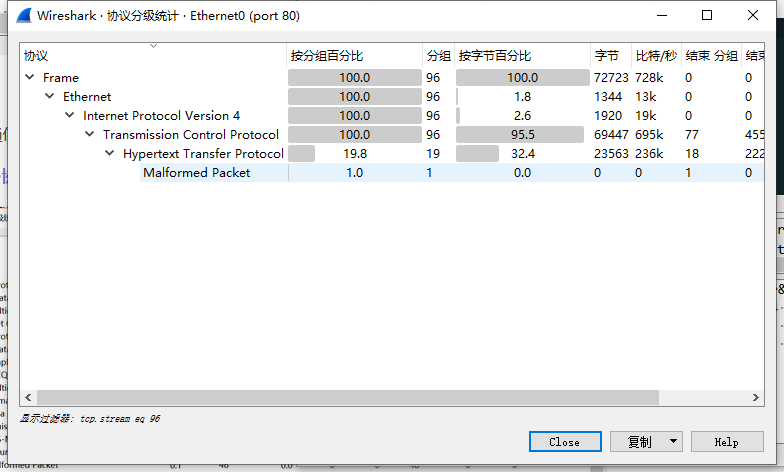Sort by 结束 分组 column header
784x472 pixels.
click(x=712, y=56)
